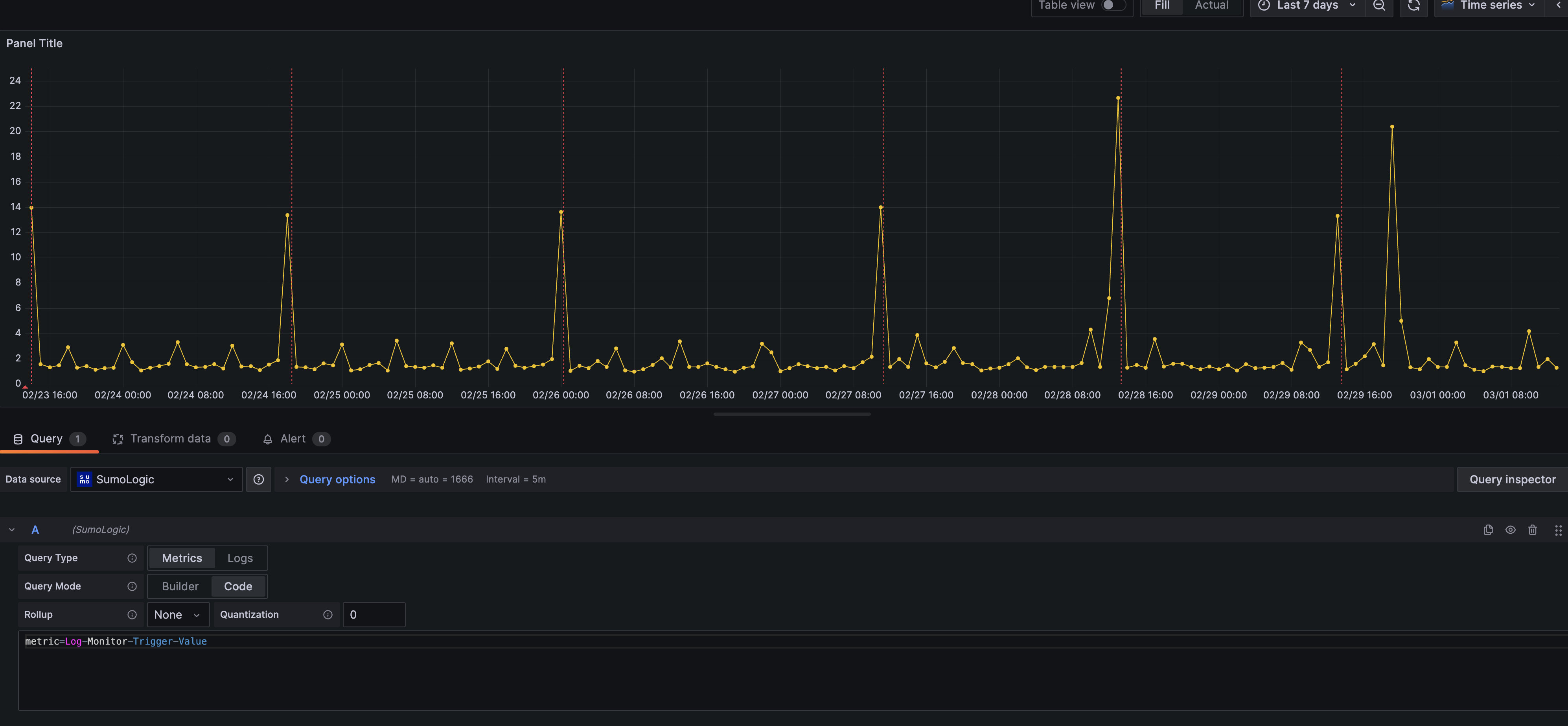
Task: Duplicate query A using the copy icon
Action: (x=1488, y=530)
